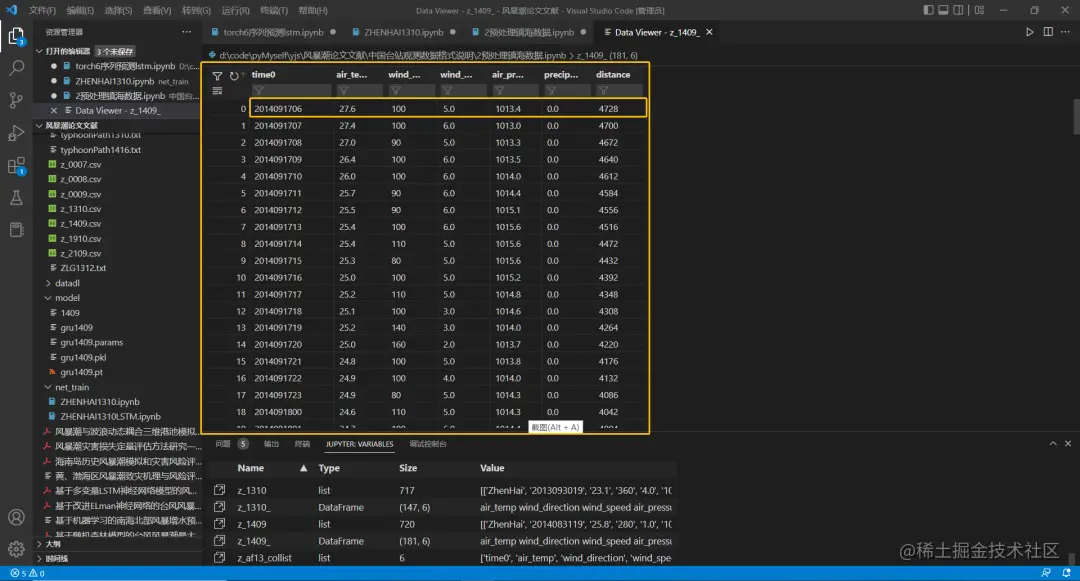Collapse the net_train folder
This screenshot has width=1080, height=581.
coord(48,387)
